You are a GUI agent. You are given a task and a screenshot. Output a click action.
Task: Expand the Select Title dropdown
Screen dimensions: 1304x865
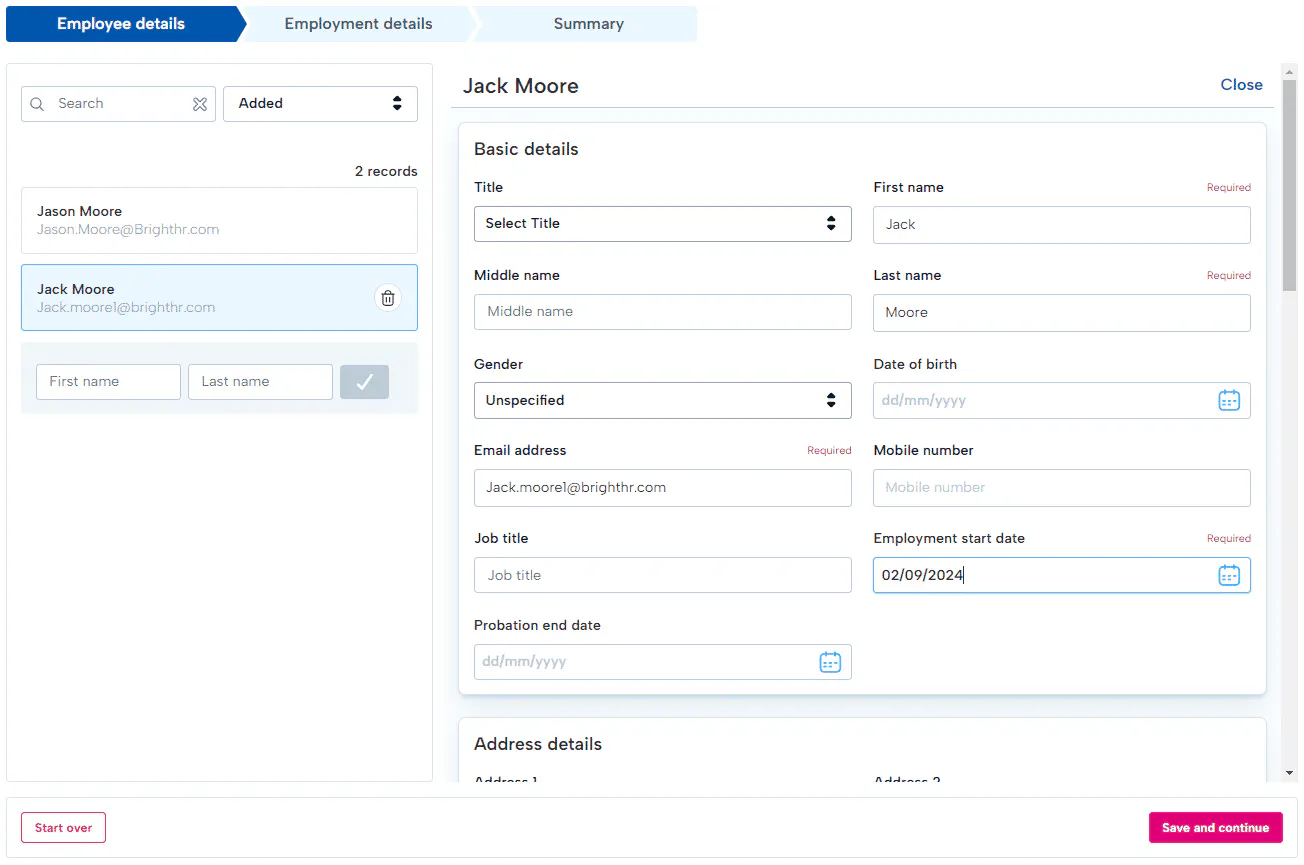click(662, 224)
